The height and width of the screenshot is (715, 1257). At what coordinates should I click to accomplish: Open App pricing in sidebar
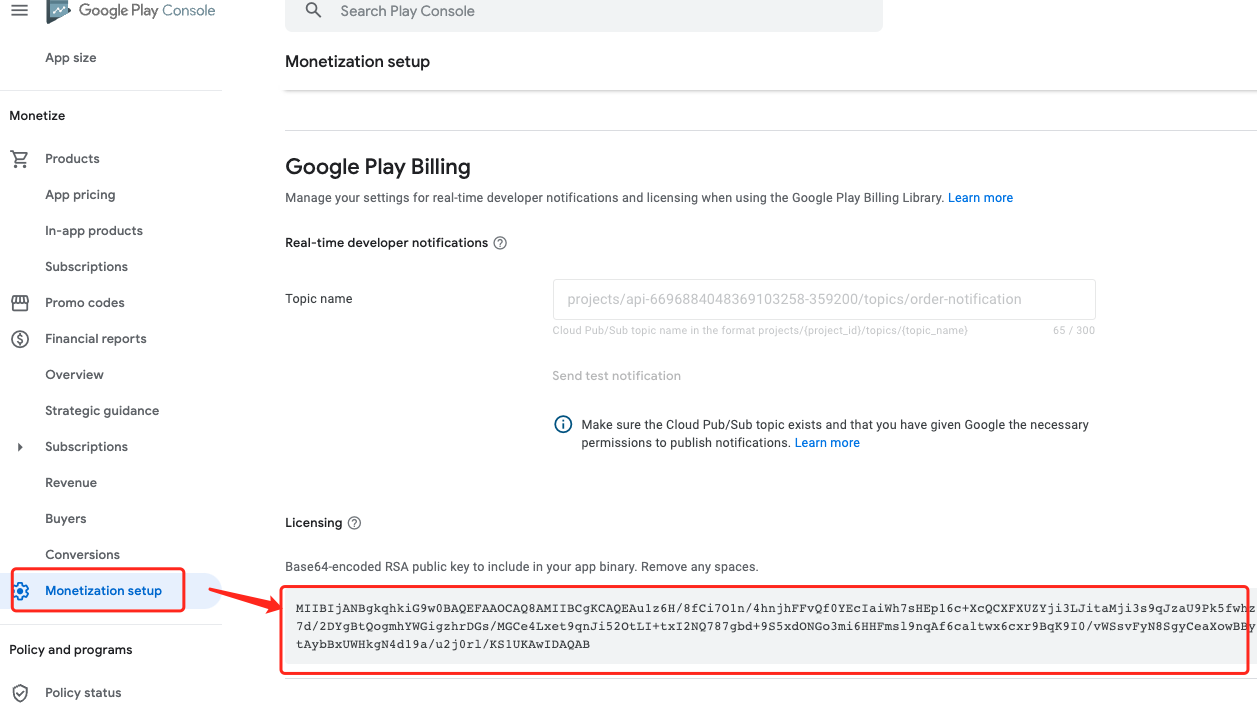pos(80,195)
